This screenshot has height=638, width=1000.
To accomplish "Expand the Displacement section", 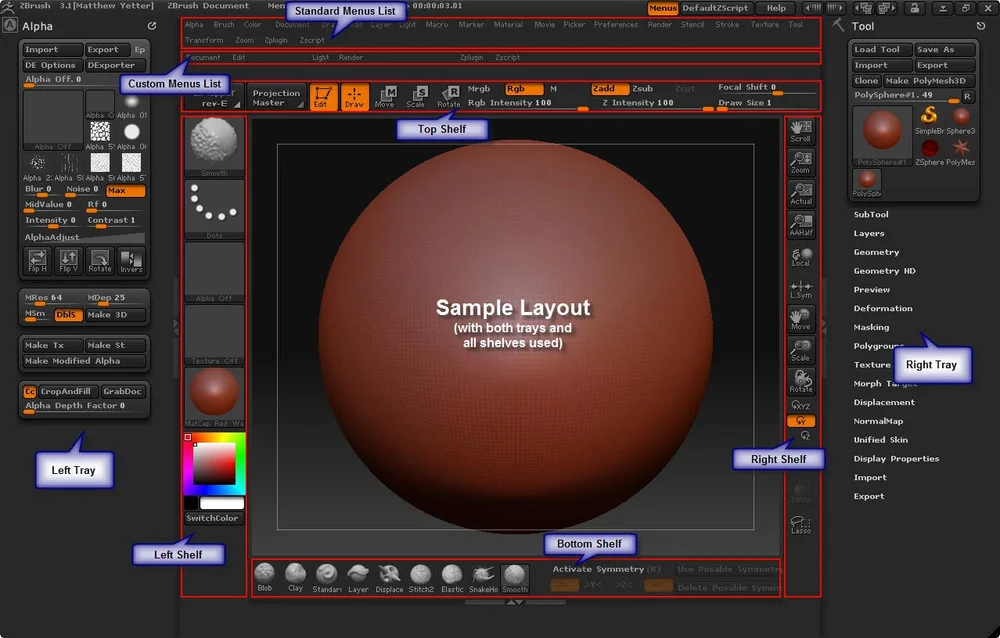I will [884, 402].
